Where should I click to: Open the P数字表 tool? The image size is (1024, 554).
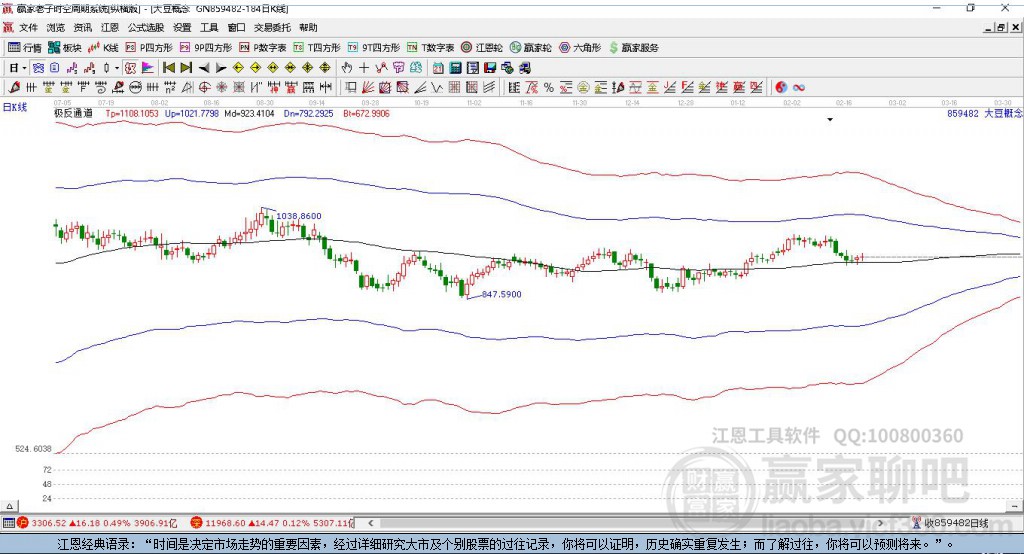pos(263,48)
